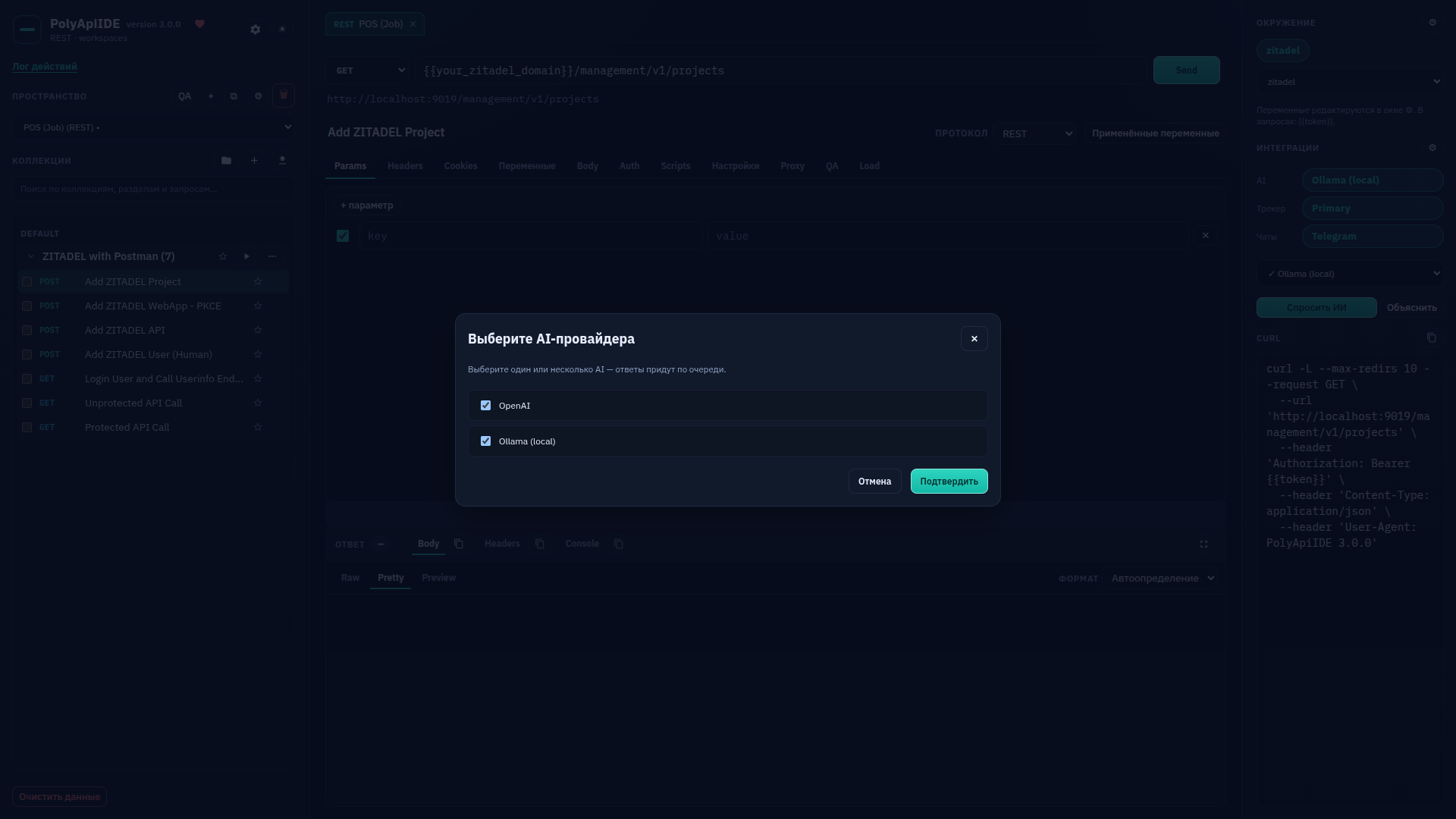Toggle the key/value parameter checkbox

coord(343,236)
